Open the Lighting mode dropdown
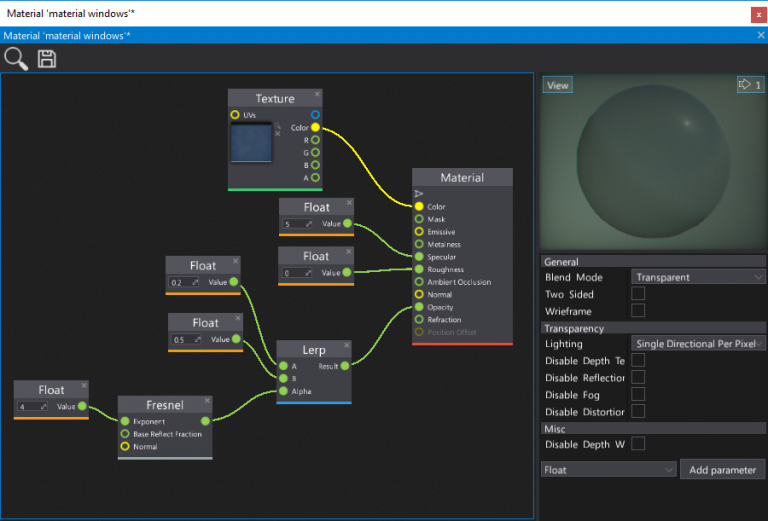 tap(698, 344)
